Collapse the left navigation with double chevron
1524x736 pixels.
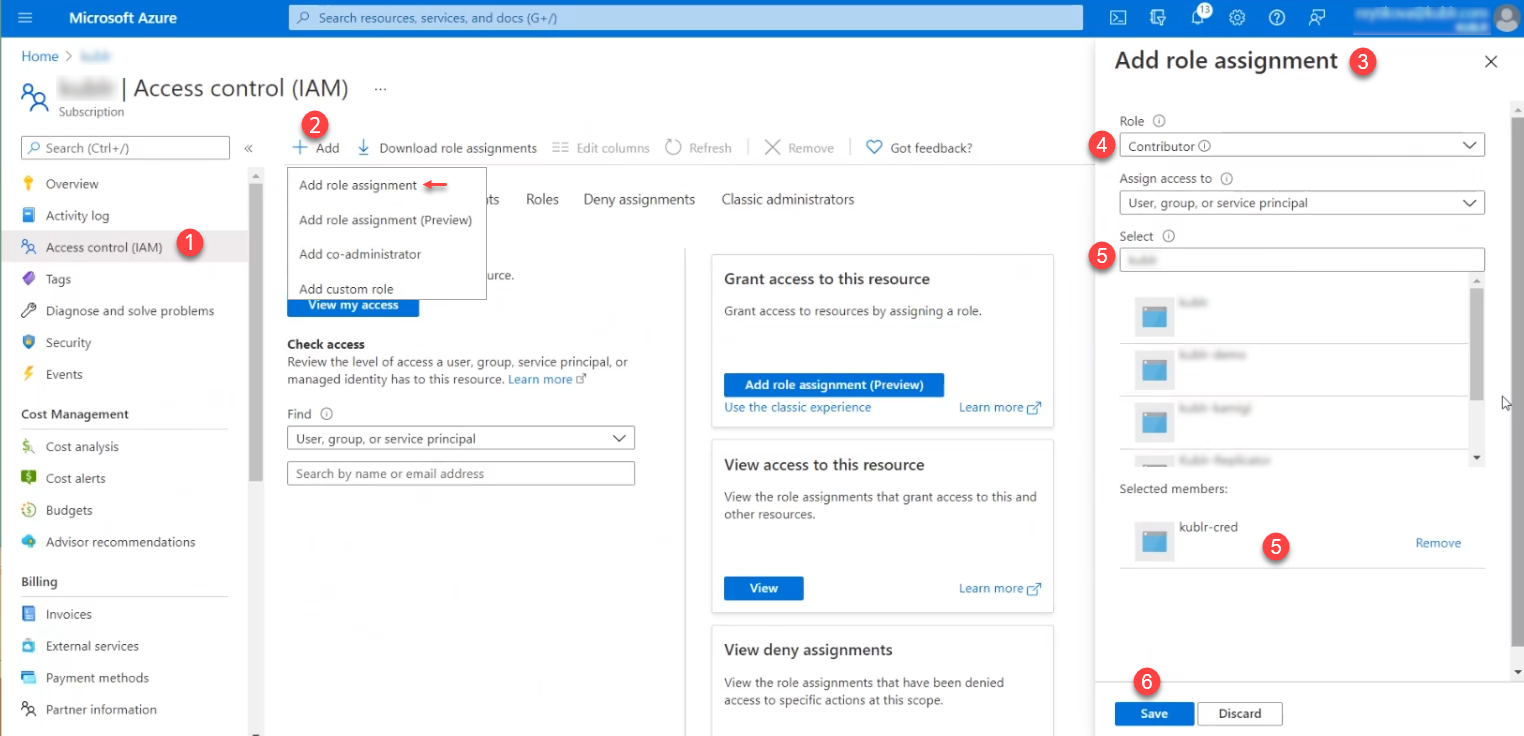pos(248,148)
